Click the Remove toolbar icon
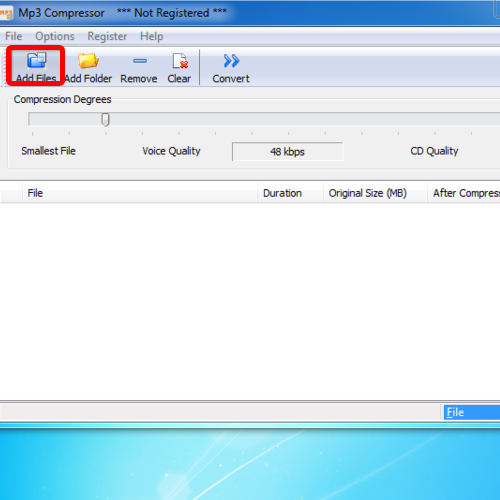The image size is (500, 500). click(x=140, y=61)
